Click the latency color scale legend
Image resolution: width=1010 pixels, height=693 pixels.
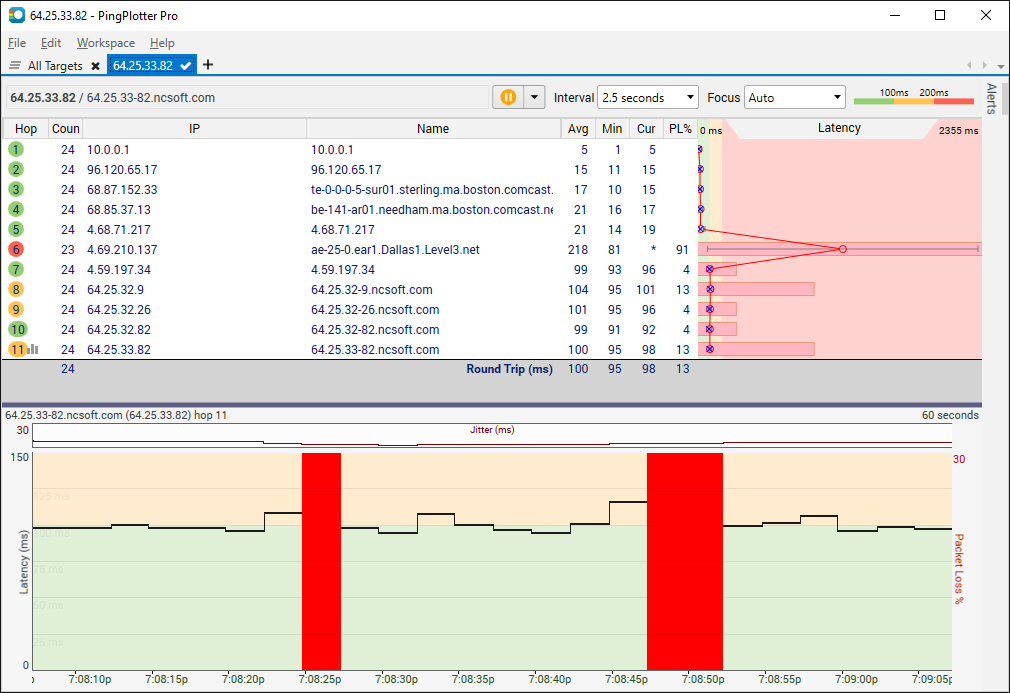click(x=913, y=97)
